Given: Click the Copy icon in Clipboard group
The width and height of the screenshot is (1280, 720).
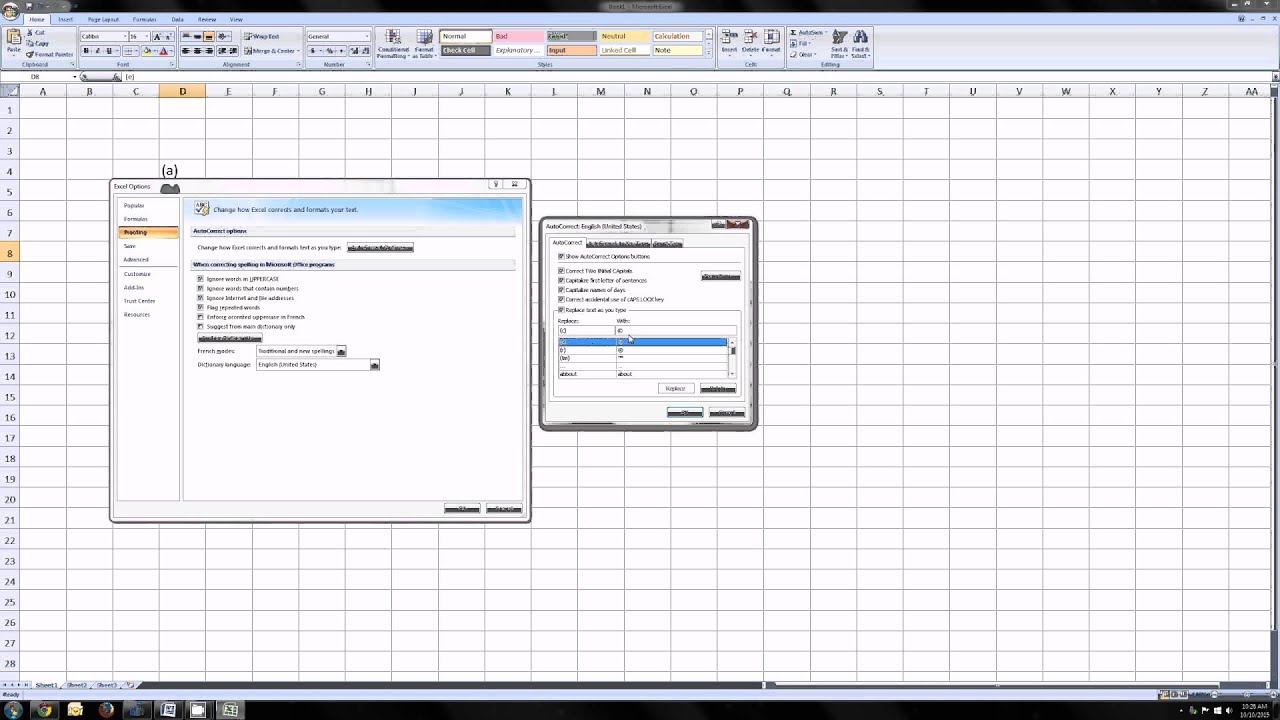Looking at the screenshot, I should [30, 43].
